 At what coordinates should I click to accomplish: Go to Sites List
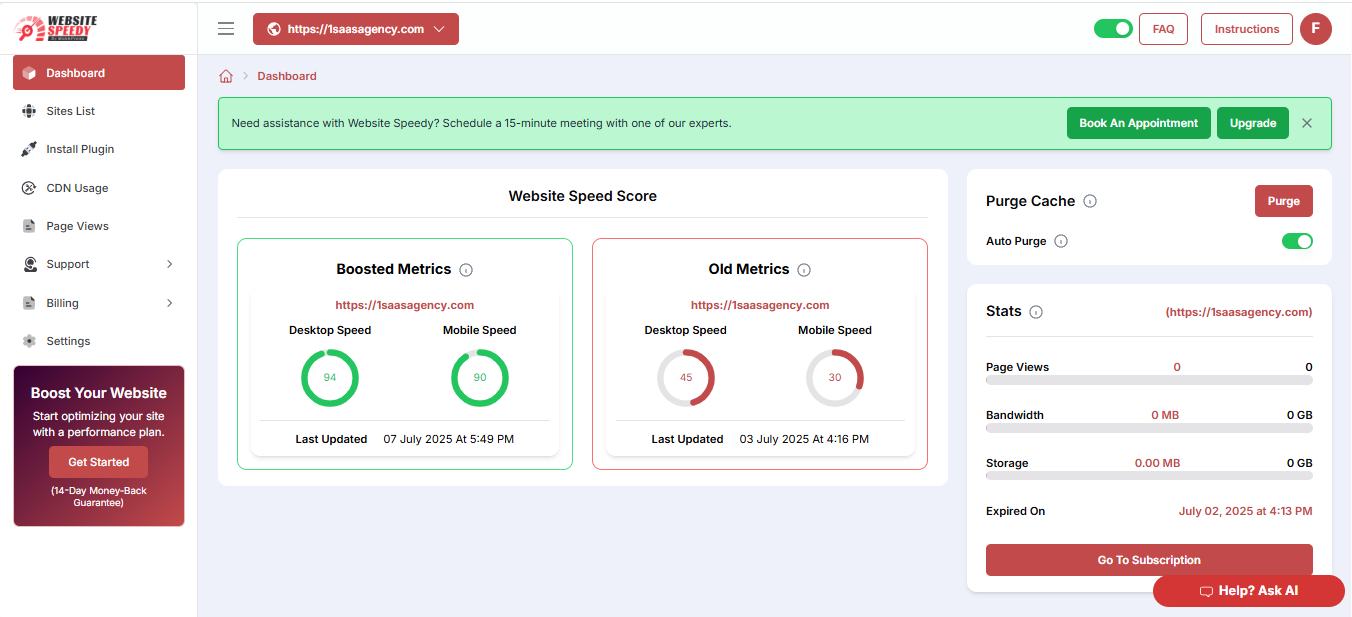[x=99, y=111]
